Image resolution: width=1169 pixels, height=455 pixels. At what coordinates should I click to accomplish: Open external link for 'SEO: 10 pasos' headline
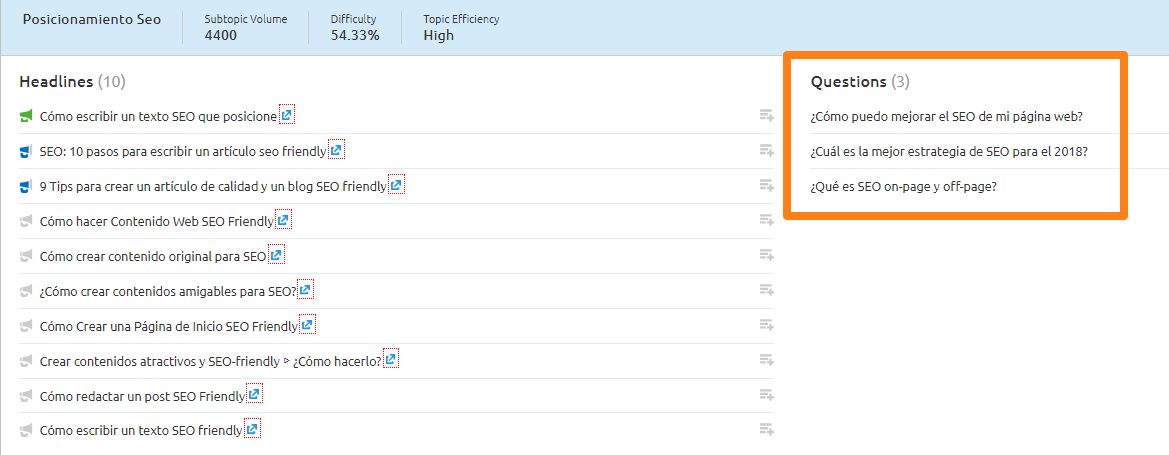(x=336, y=151)
